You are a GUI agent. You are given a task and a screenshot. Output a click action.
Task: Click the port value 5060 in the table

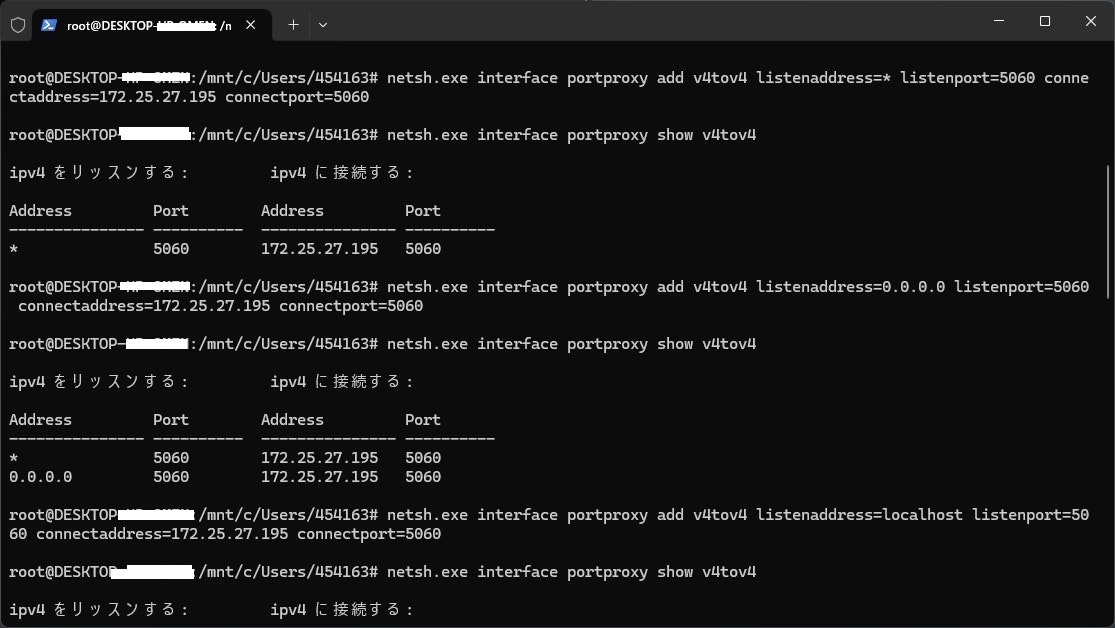point(171,248)
